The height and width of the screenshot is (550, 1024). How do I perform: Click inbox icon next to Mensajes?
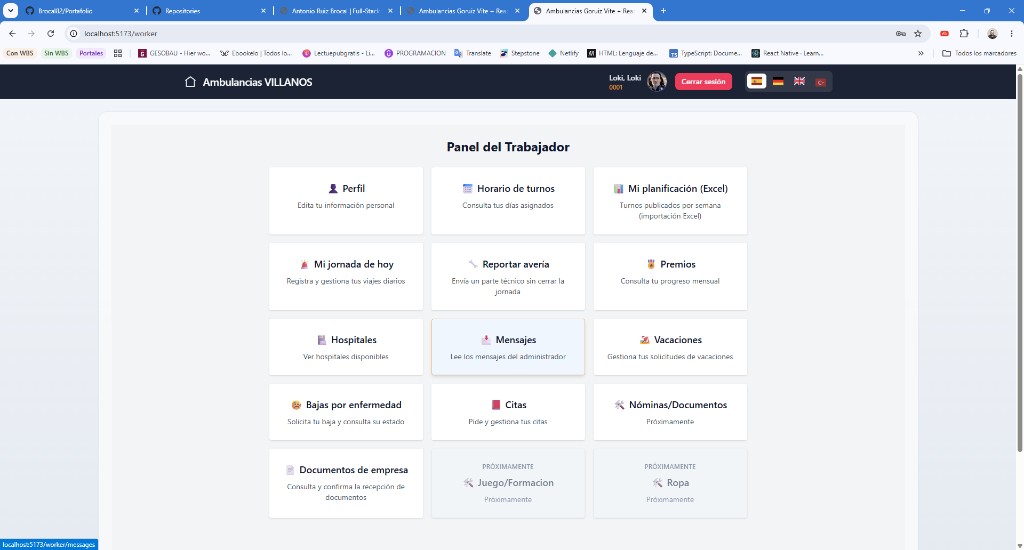pos(486,340)
